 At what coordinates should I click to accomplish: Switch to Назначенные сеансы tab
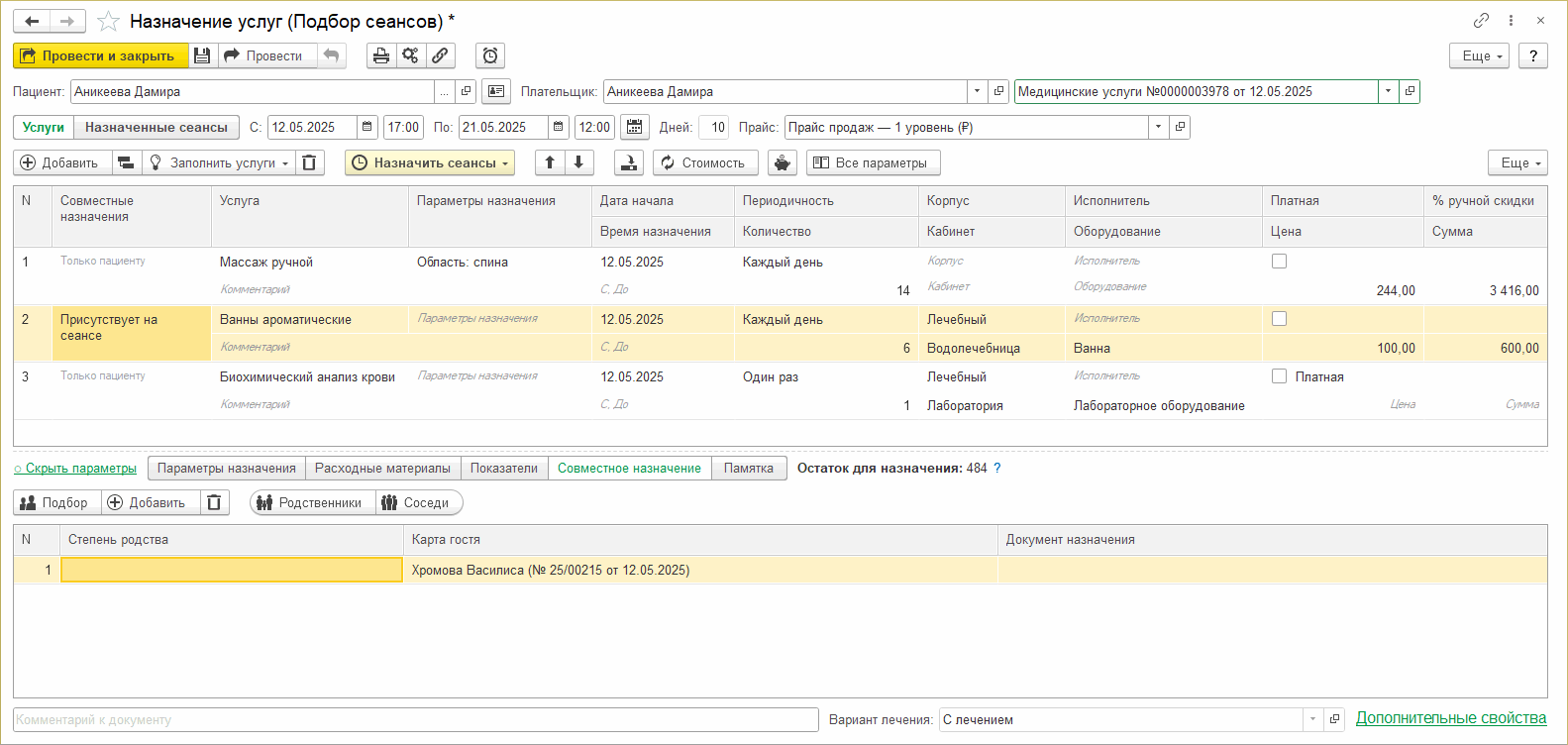(157, 128)
